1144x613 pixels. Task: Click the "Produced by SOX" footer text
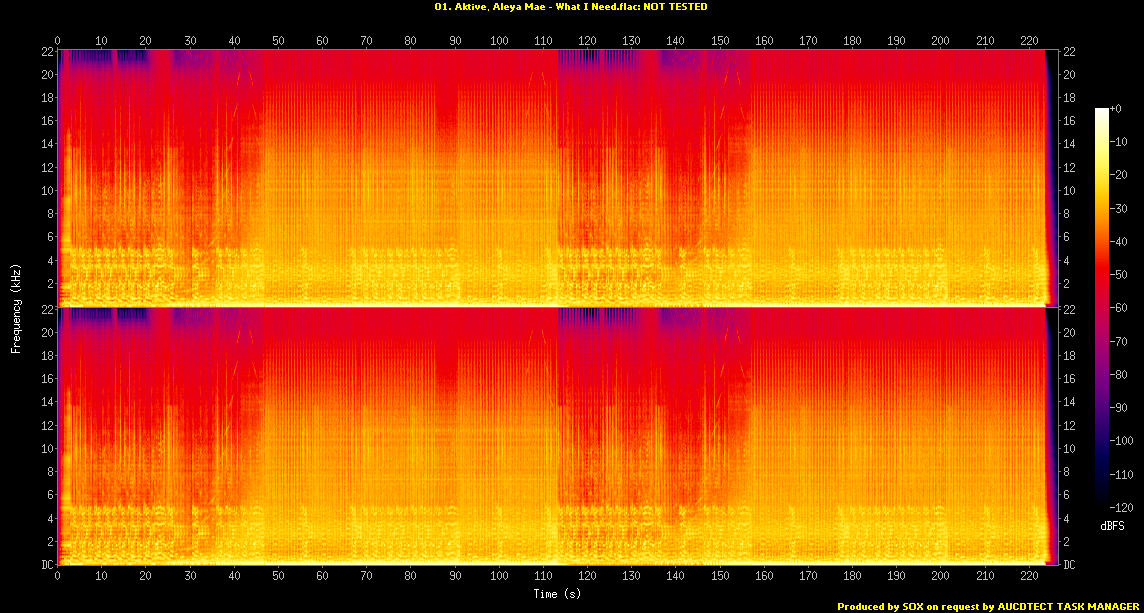987,606
